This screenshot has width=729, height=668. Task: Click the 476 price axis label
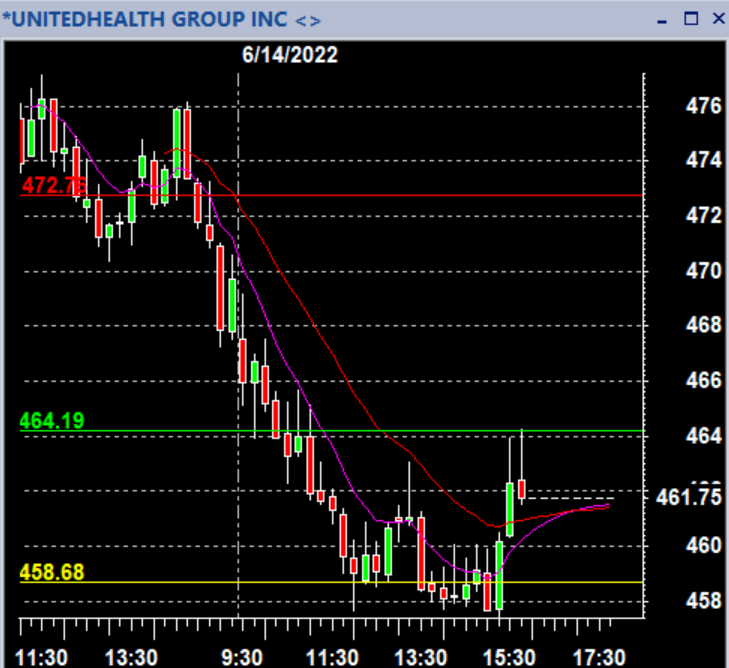(703, 106)
